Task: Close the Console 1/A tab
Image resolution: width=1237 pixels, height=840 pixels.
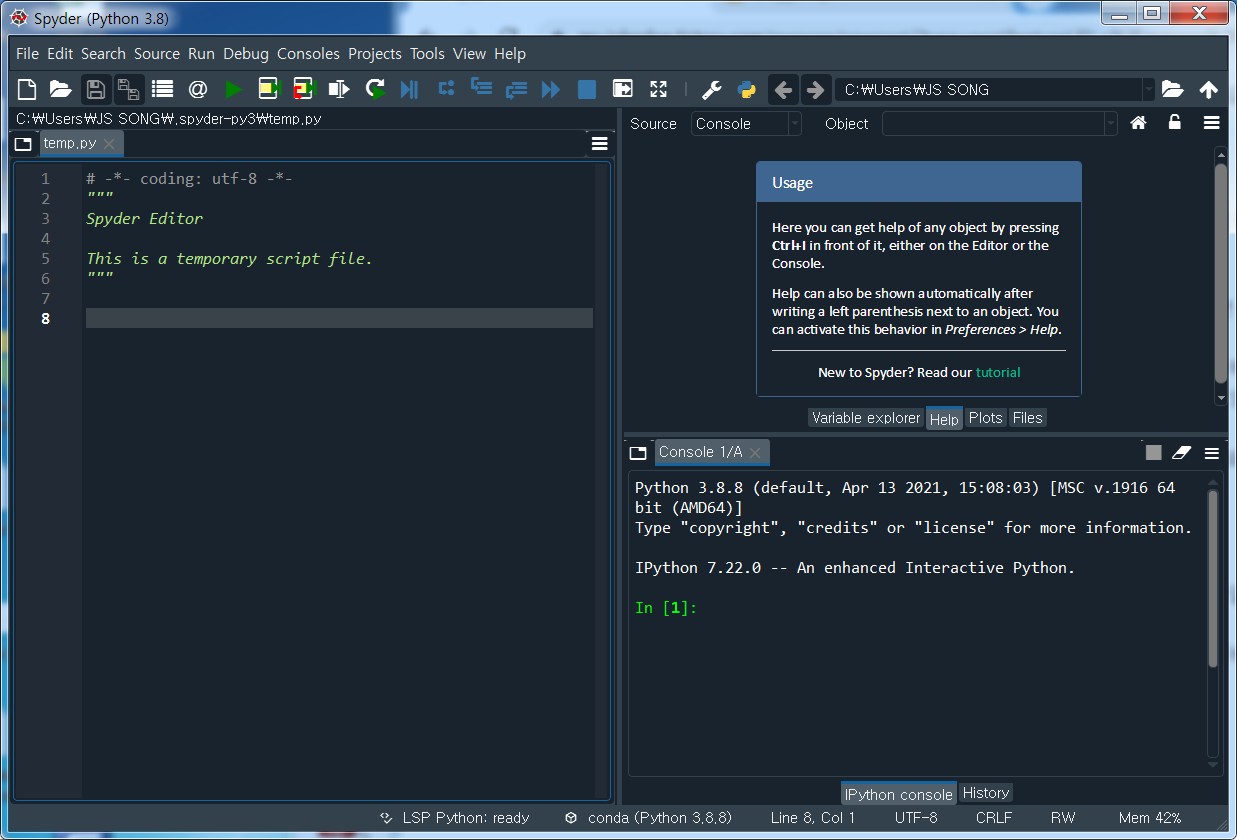Action: [x=755, y=453]
